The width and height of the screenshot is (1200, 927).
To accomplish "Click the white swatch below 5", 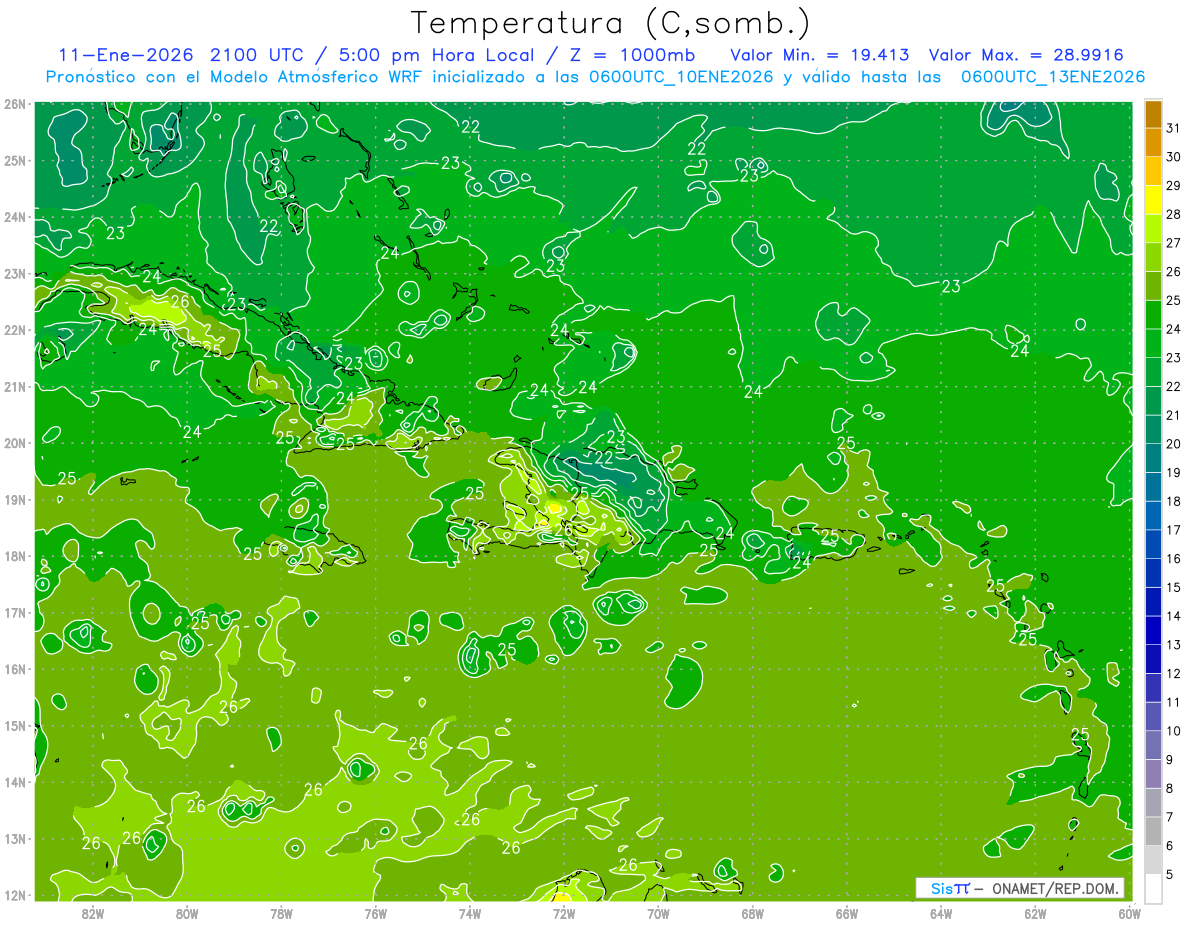I will click(1153, 889).
